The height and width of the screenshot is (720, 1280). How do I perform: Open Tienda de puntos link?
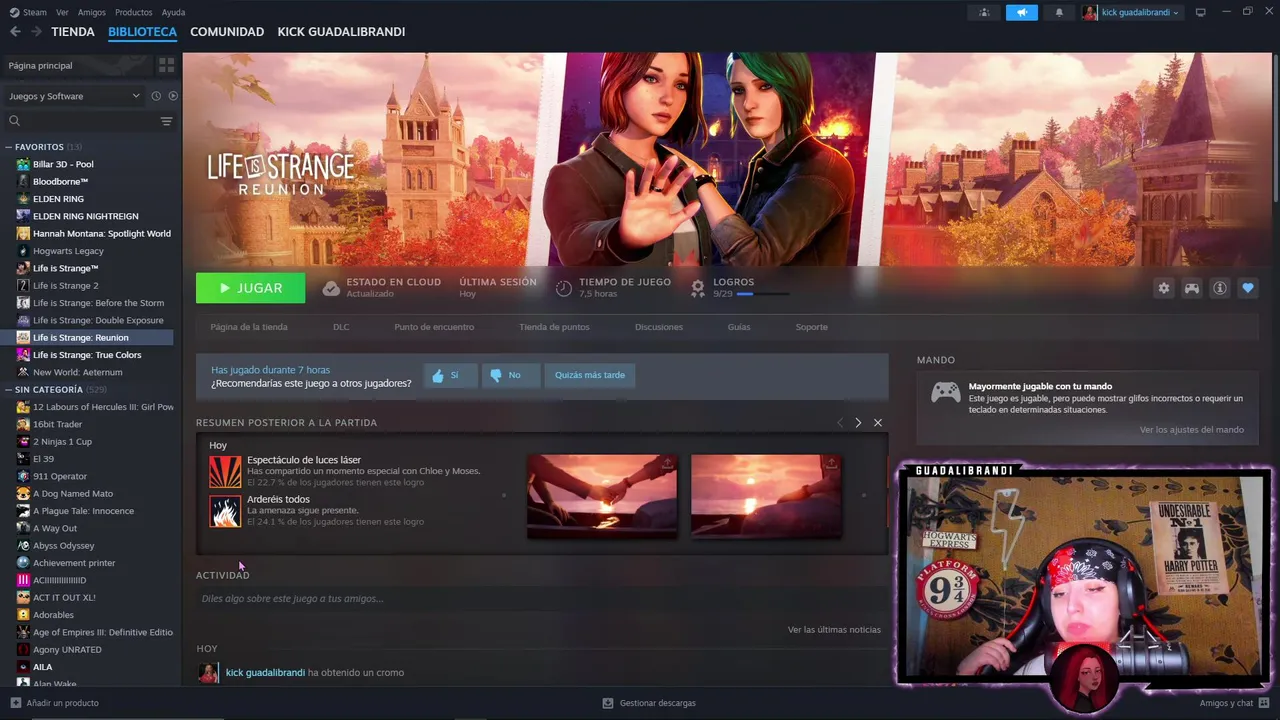point(554,327)
